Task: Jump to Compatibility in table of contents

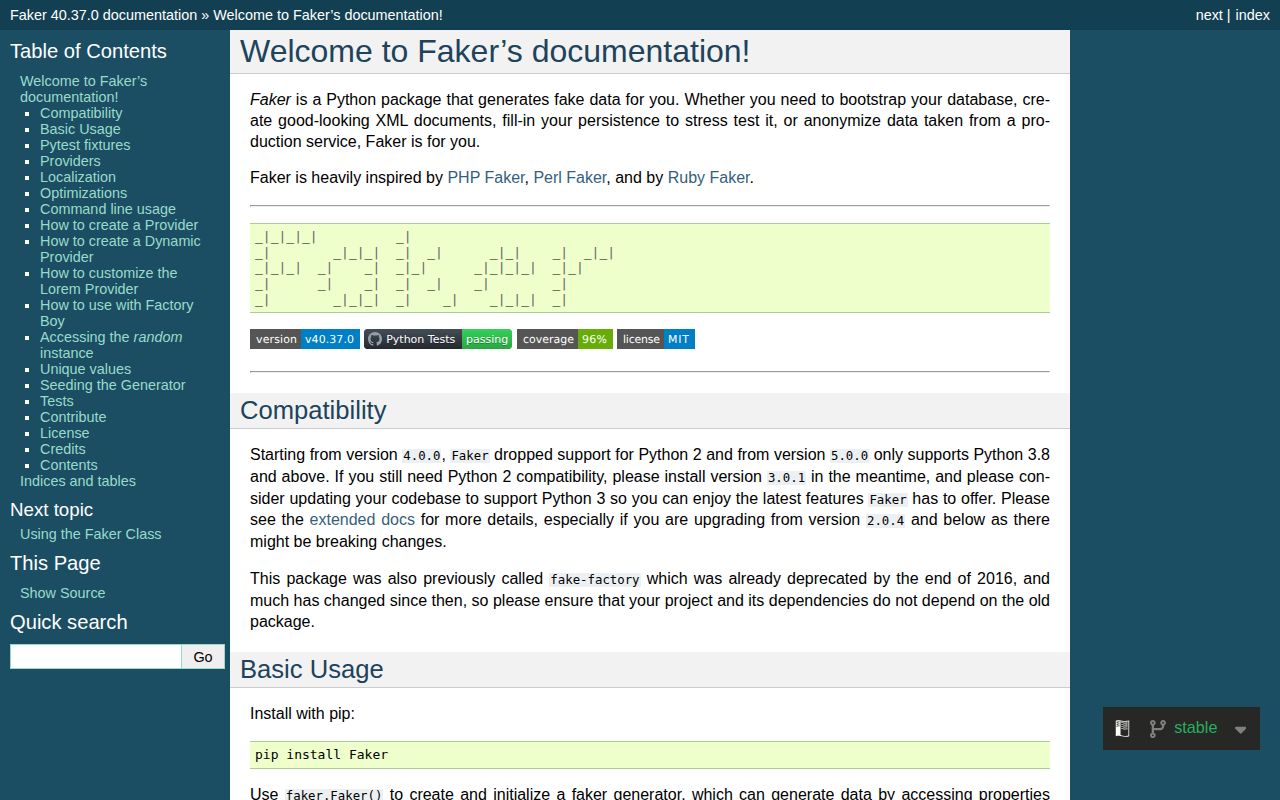Action: click(81, 113)
